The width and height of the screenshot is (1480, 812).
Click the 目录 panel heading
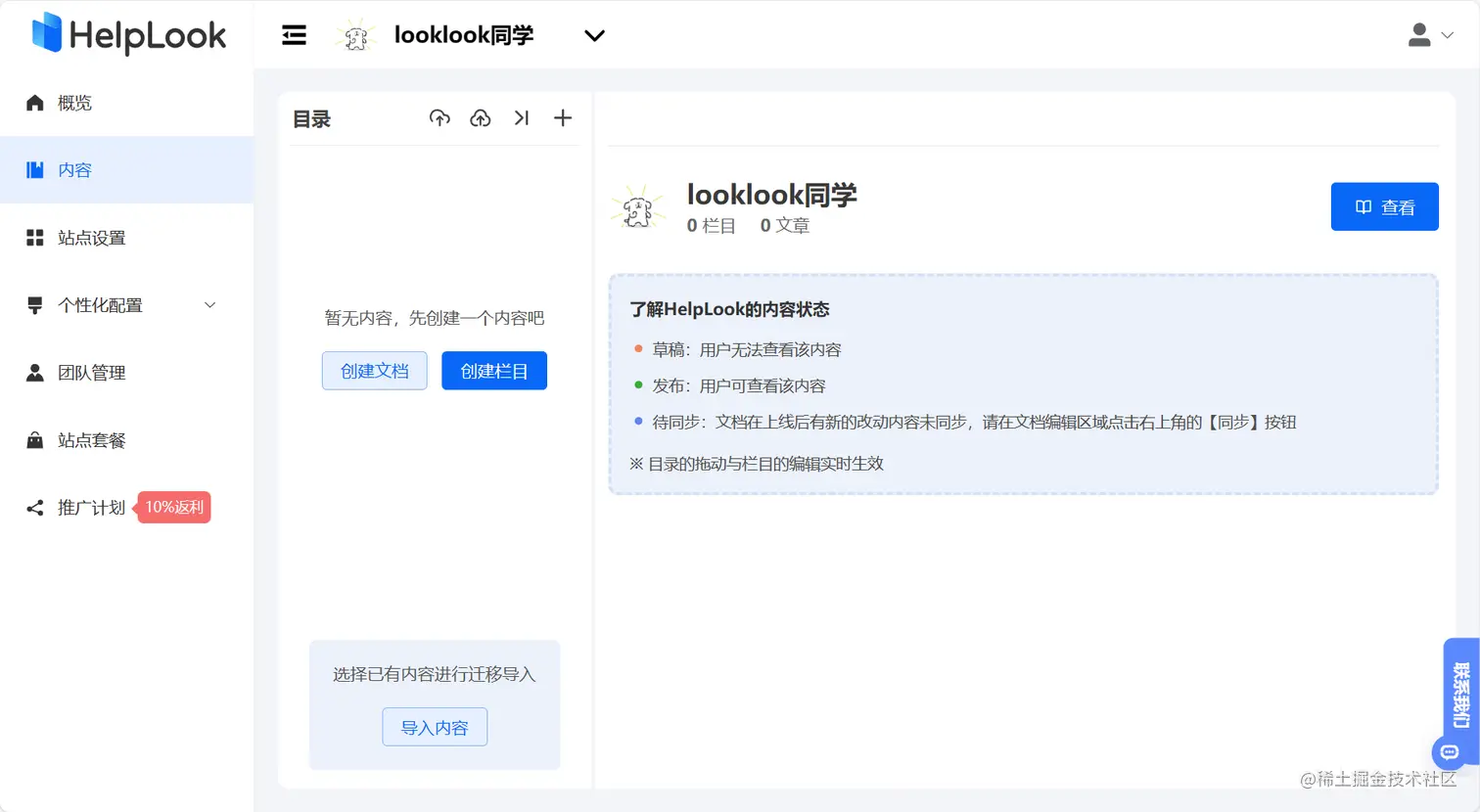tap(312, 119)
